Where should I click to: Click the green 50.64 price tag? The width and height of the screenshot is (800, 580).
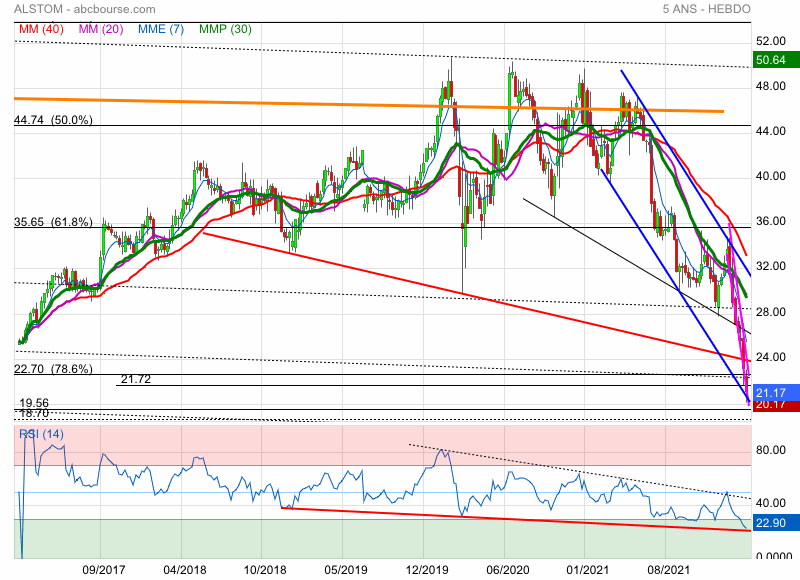(x=776, y=60)
